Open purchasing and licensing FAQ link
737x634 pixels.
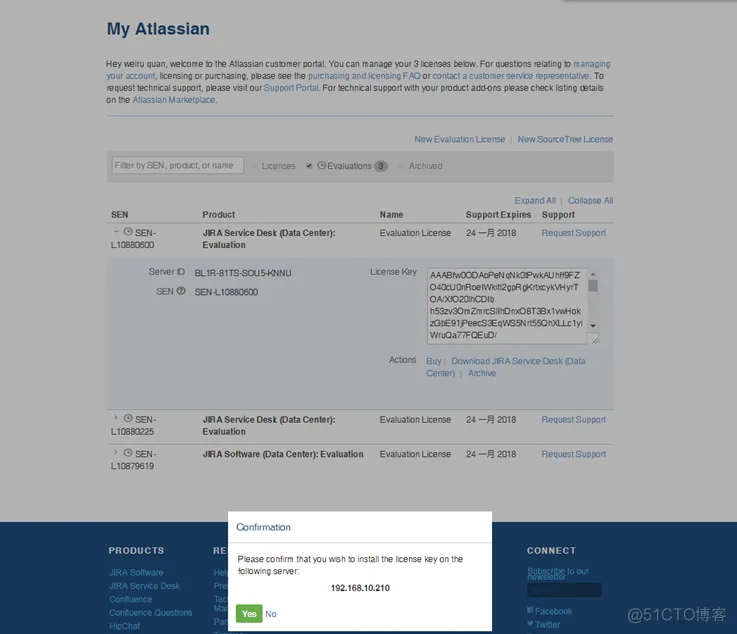click(364, 76)
